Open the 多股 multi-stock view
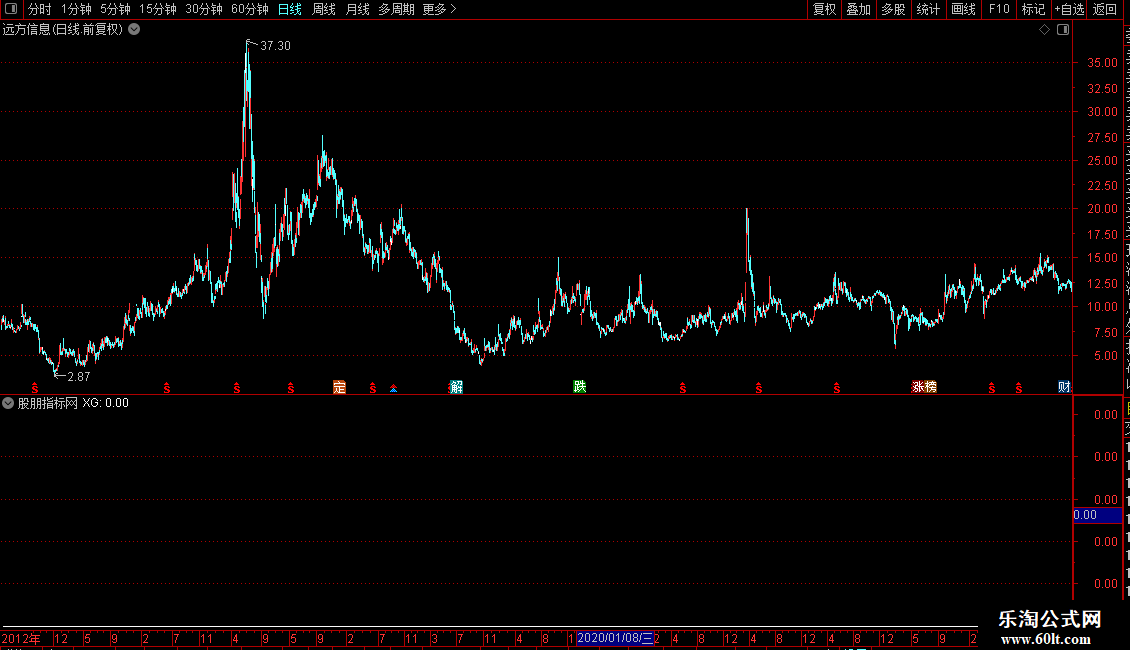 [894, 9]
